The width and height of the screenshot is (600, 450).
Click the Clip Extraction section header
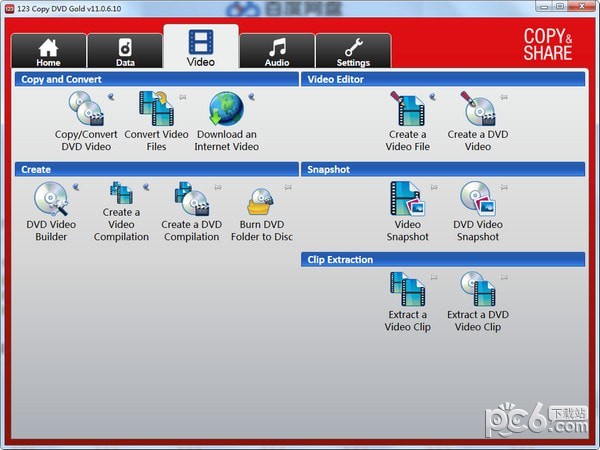pyautogui.click(x=443, y=259)
